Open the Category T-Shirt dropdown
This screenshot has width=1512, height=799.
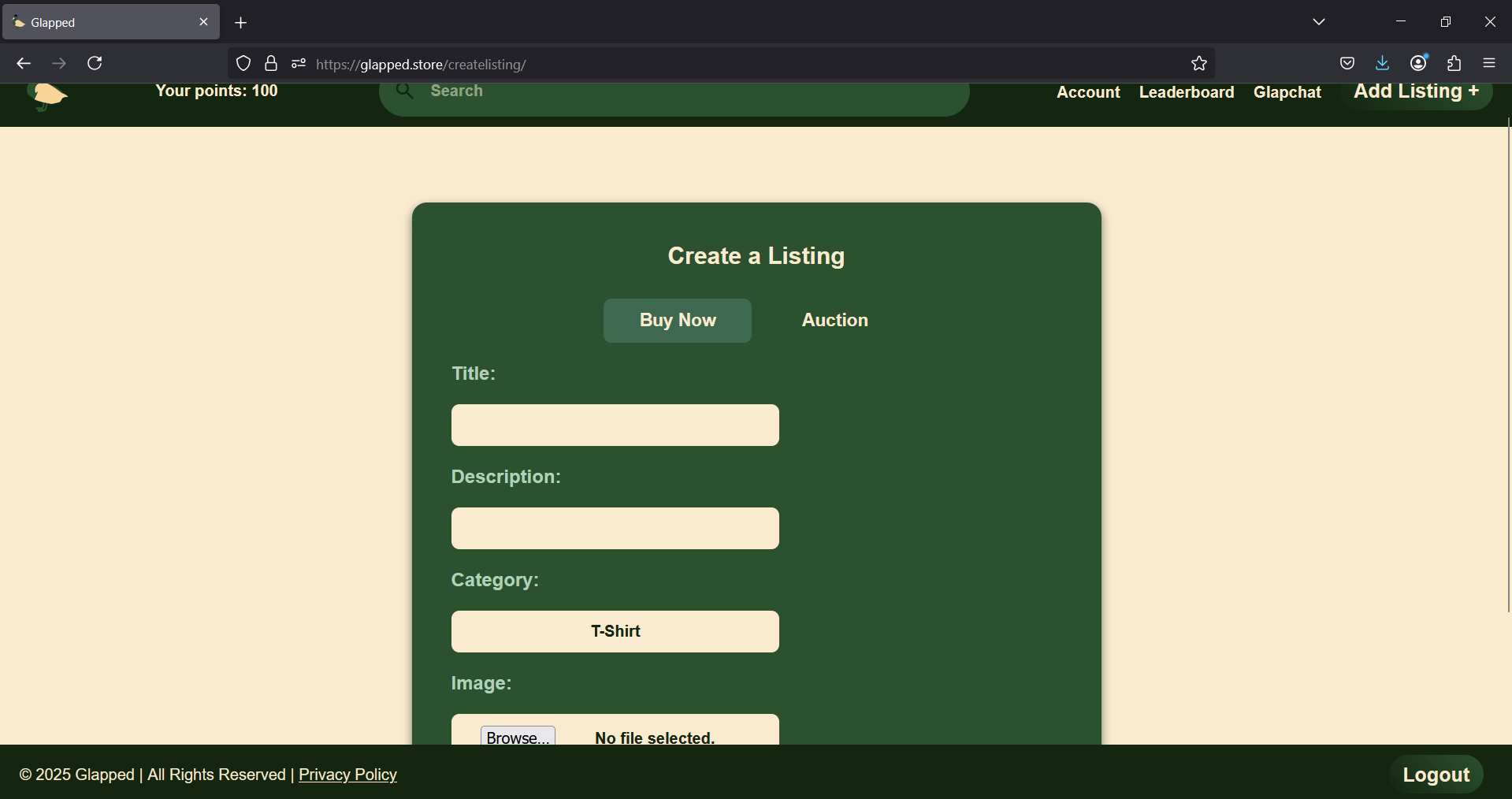pyautogui.click(x=615, y=631)
